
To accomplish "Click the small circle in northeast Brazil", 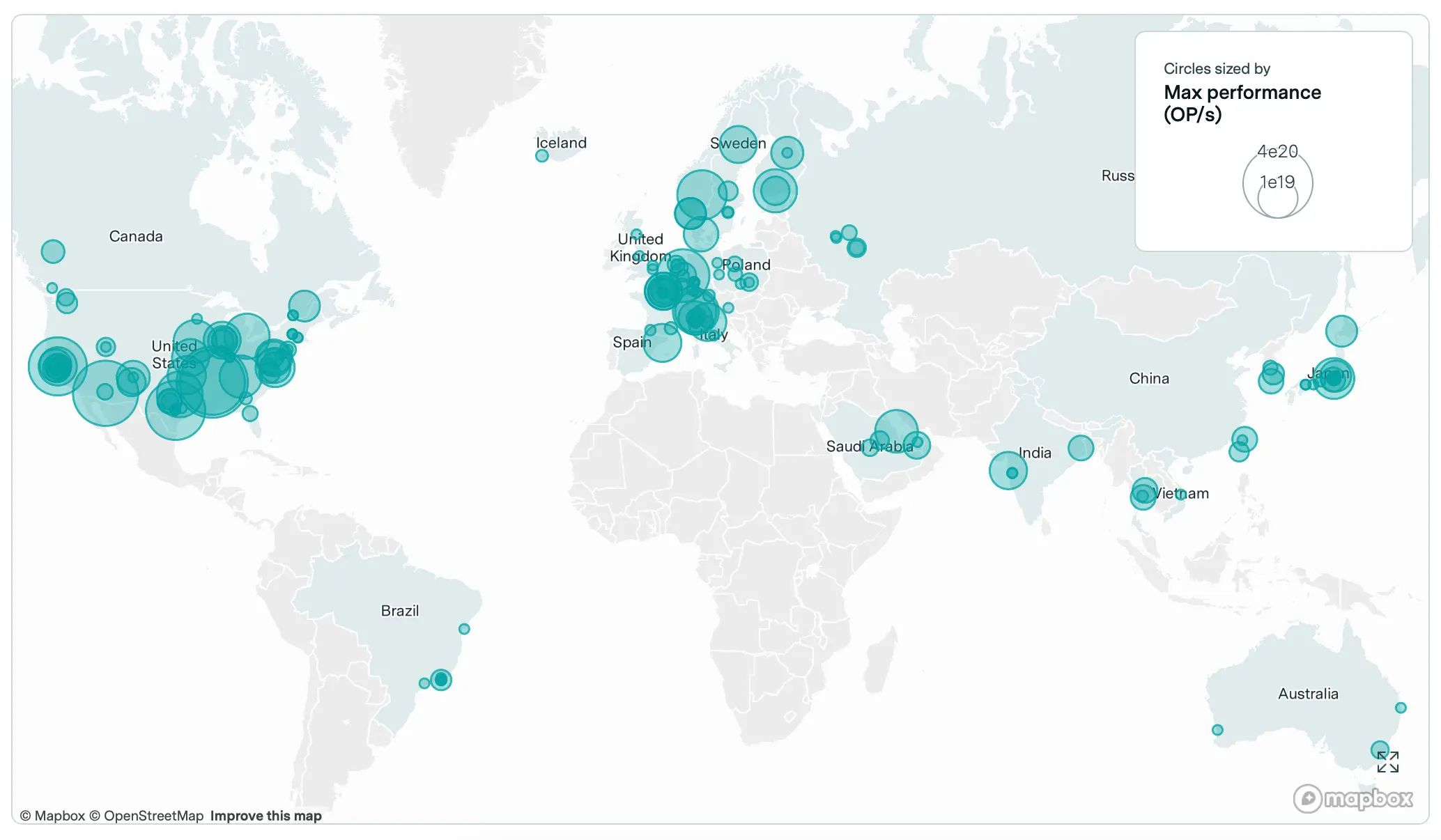I will pos(464,629).
